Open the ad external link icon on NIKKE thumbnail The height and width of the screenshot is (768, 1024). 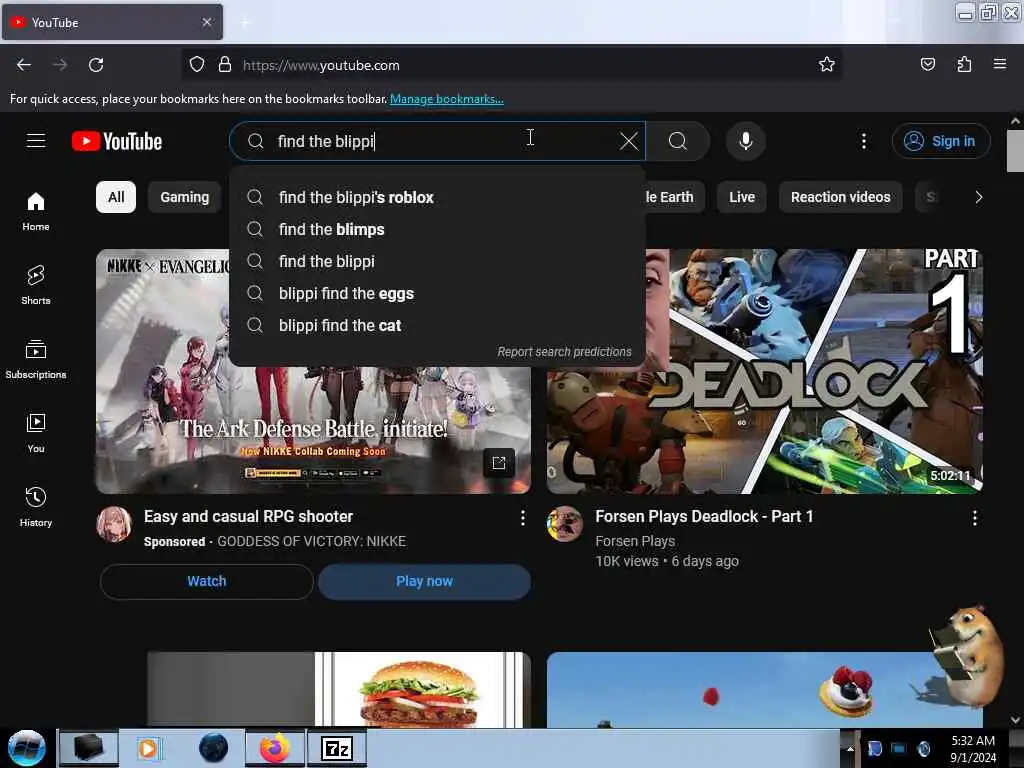[x=499, y=463]
